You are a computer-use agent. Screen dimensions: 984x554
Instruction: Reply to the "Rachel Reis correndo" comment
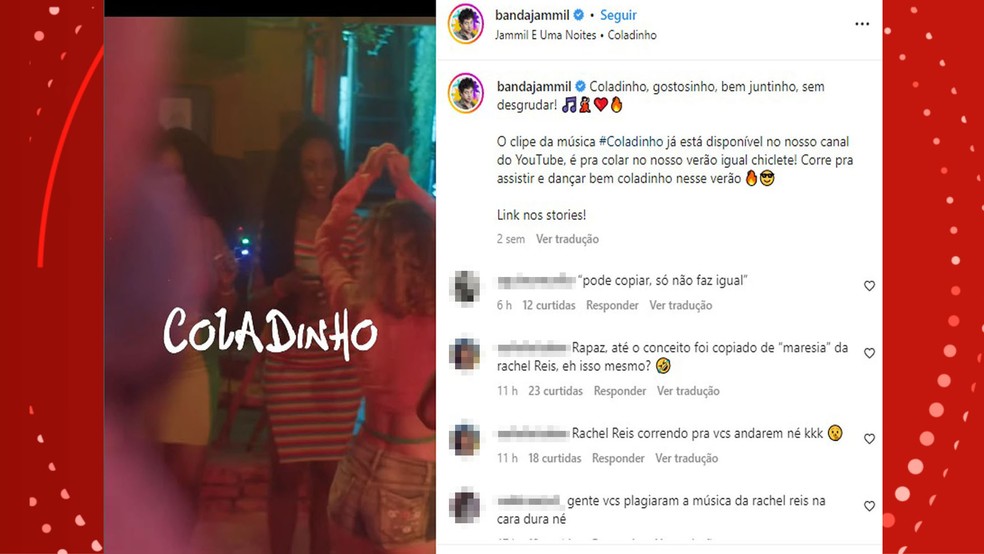tap(618, 459)
